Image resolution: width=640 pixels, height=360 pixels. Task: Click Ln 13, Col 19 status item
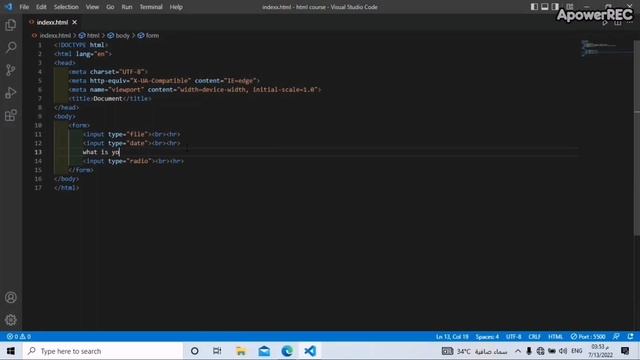(x=452, y=336)
